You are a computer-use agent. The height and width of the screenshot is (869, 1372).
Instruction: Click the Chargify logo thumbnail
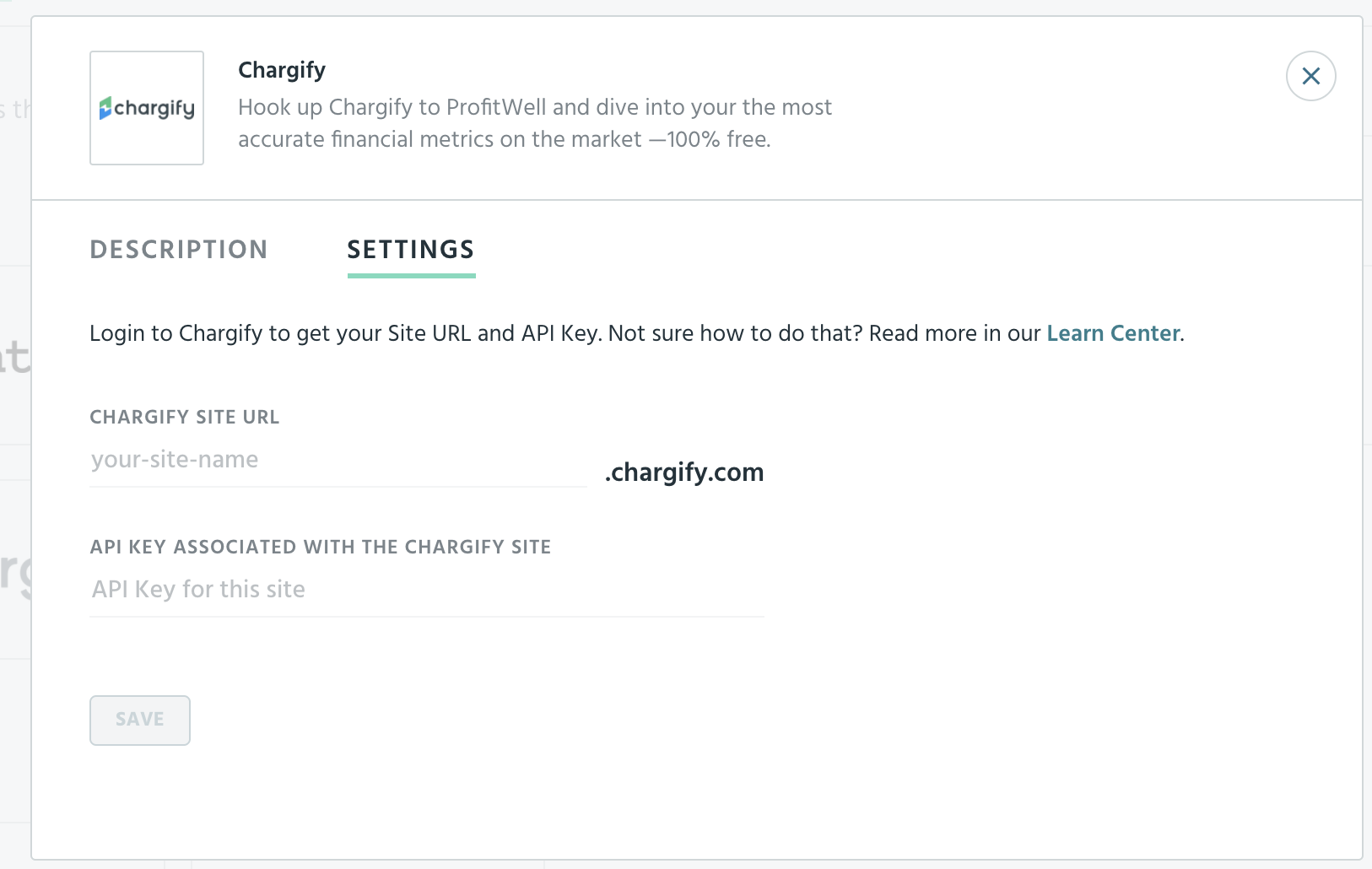[147, 108]
